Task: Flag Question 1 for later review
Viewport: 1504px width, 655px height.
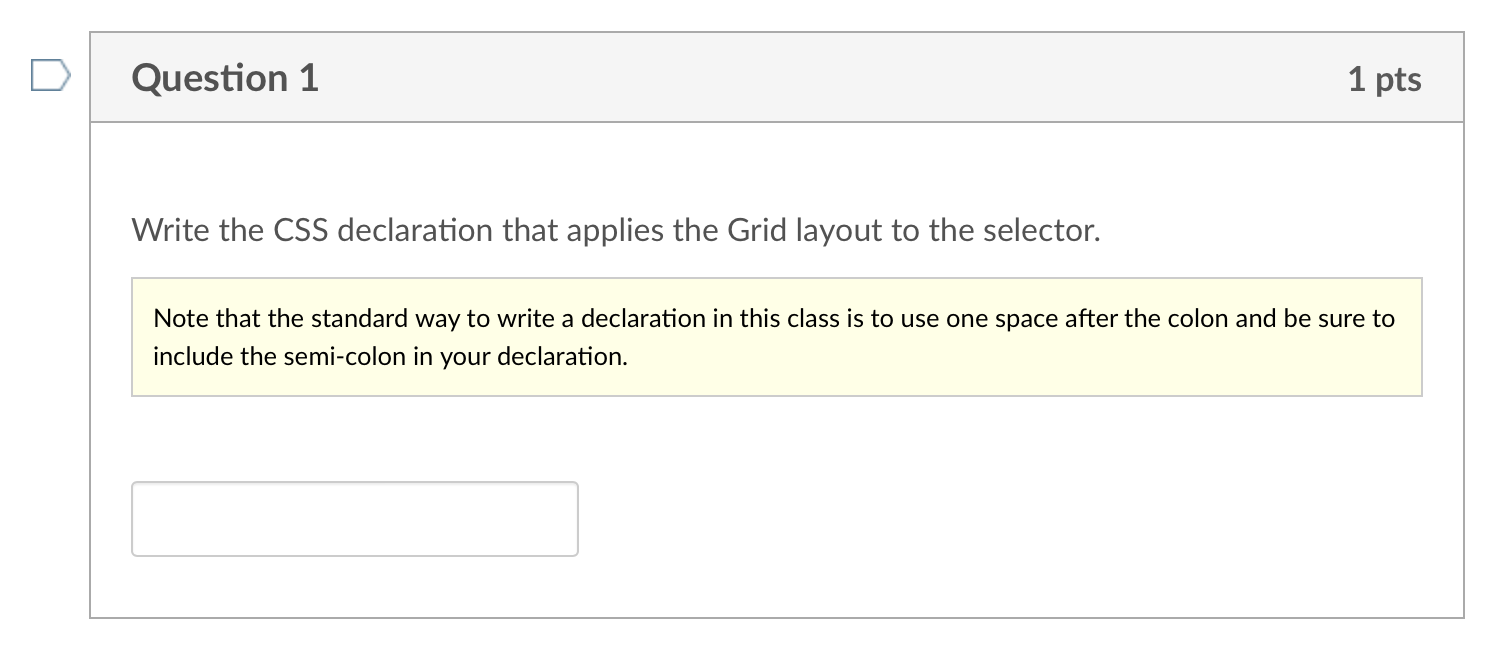Action: pyautogui.click(x=51, y=76)
